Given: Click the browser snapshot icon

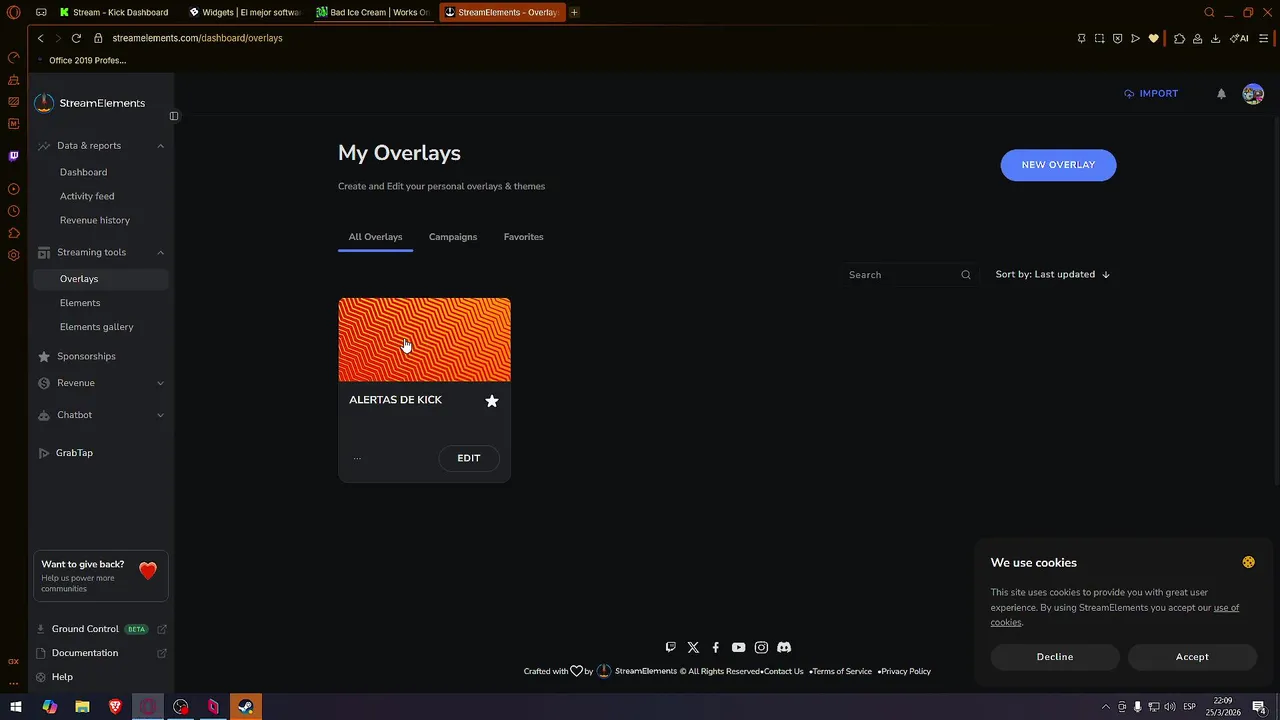Looking at the screenshot, I should pos(1099,38).
